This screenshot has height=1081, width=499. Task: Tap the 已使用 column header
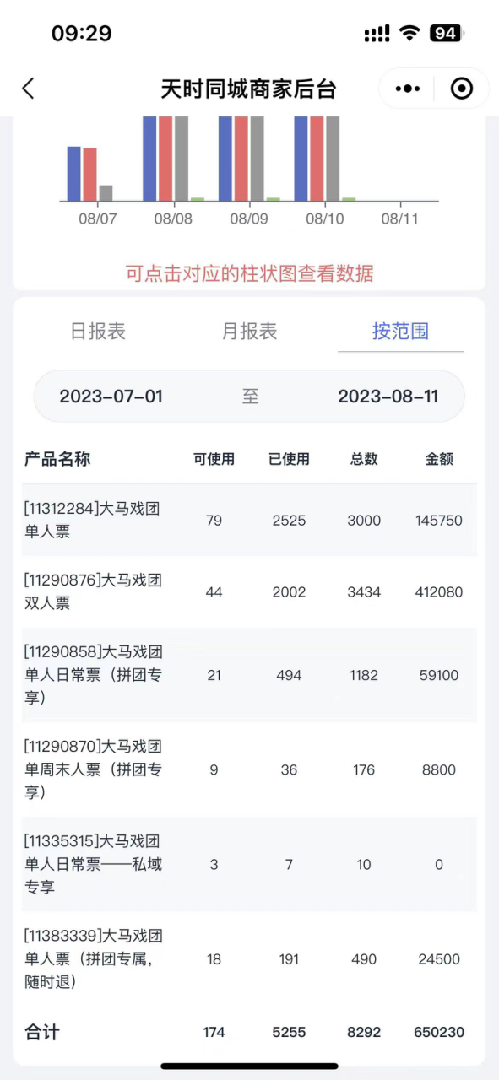pos(289,459)
